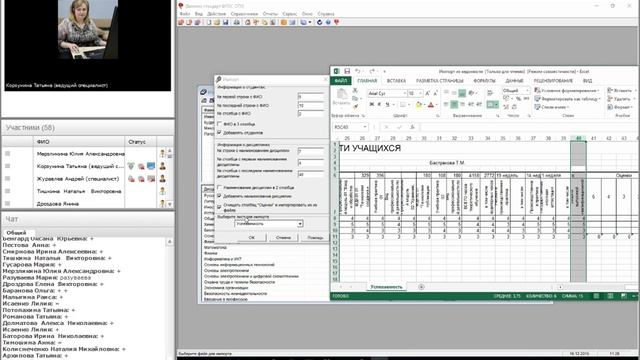Viewport: 640px width, 360px height.
Task: Open the Excel font size dropdown
Action: coord(420,93)
